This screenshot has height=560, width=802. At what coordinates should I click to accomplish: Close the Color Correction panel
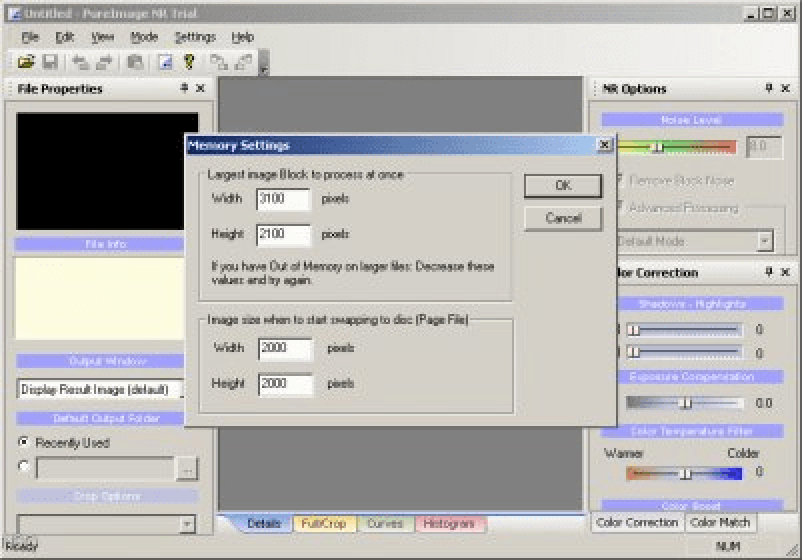(786, 272)
